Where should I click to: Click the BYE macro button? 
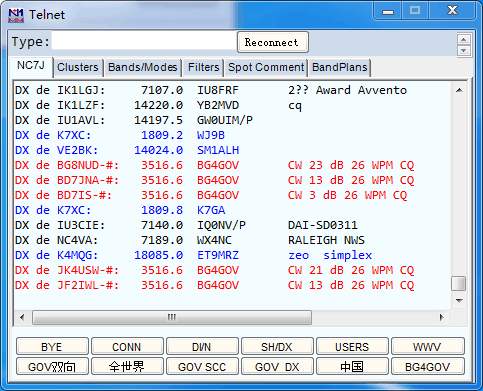52,346
